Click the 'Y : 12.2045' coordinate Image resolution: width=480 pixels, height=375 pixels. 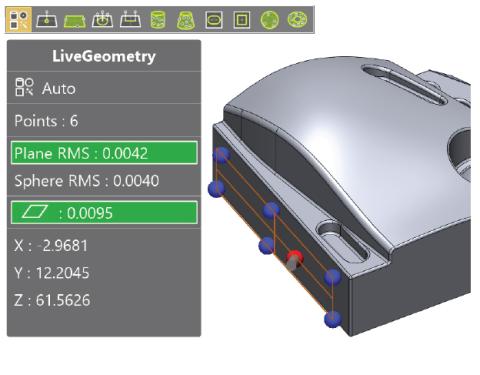(x=52, y=273)
